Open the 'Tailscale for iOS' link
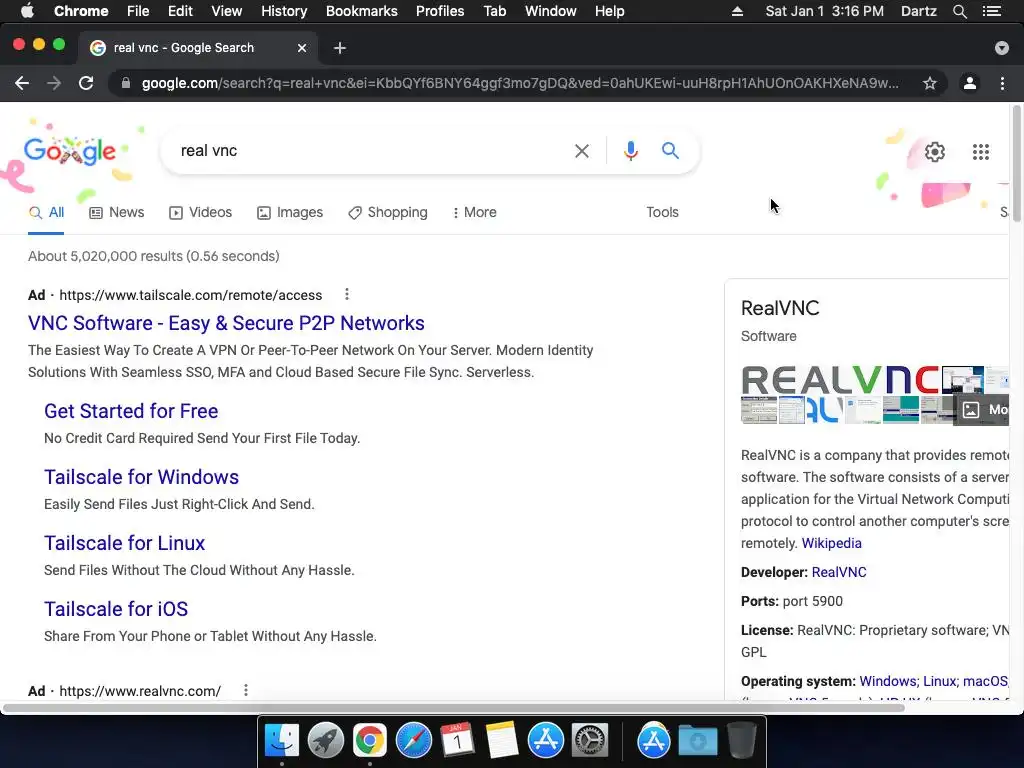This screenshot has width=1024, height=768. point(116,609)
